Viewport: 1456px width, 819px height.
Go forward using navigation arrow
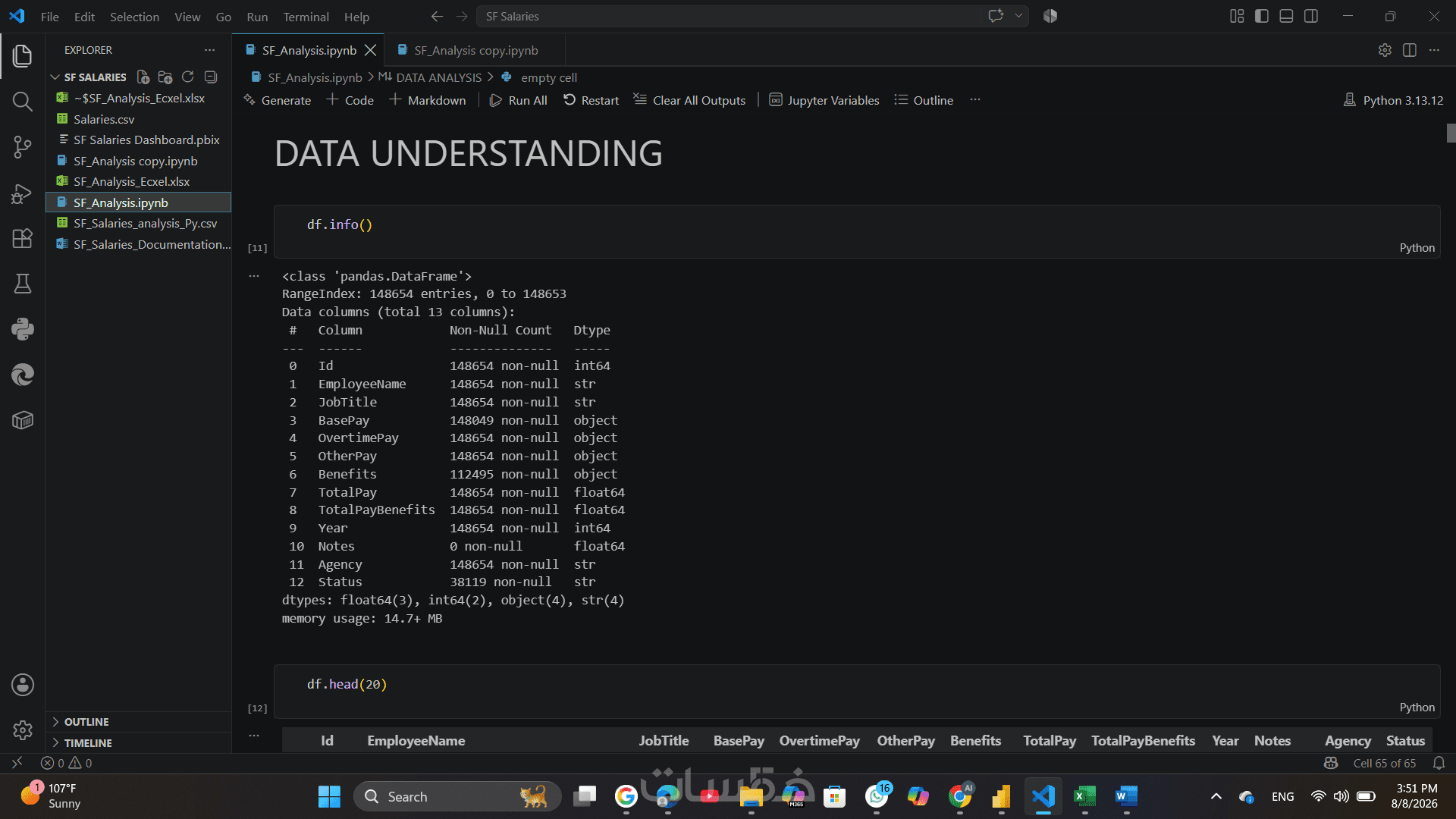(462, 16)
